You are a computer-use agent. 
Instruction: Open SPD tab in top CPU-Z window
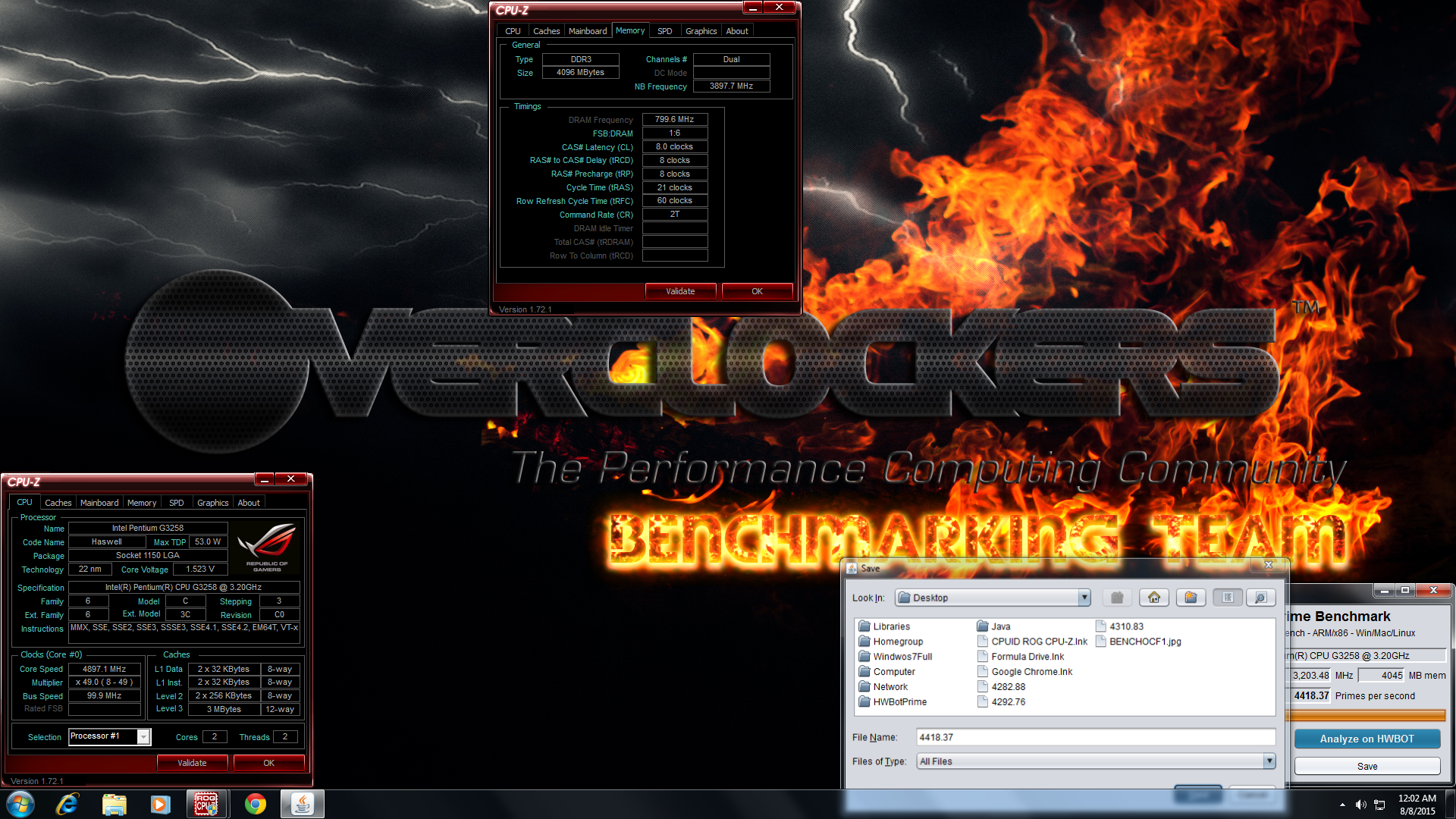pyautogui.click(x=665, y=31)
